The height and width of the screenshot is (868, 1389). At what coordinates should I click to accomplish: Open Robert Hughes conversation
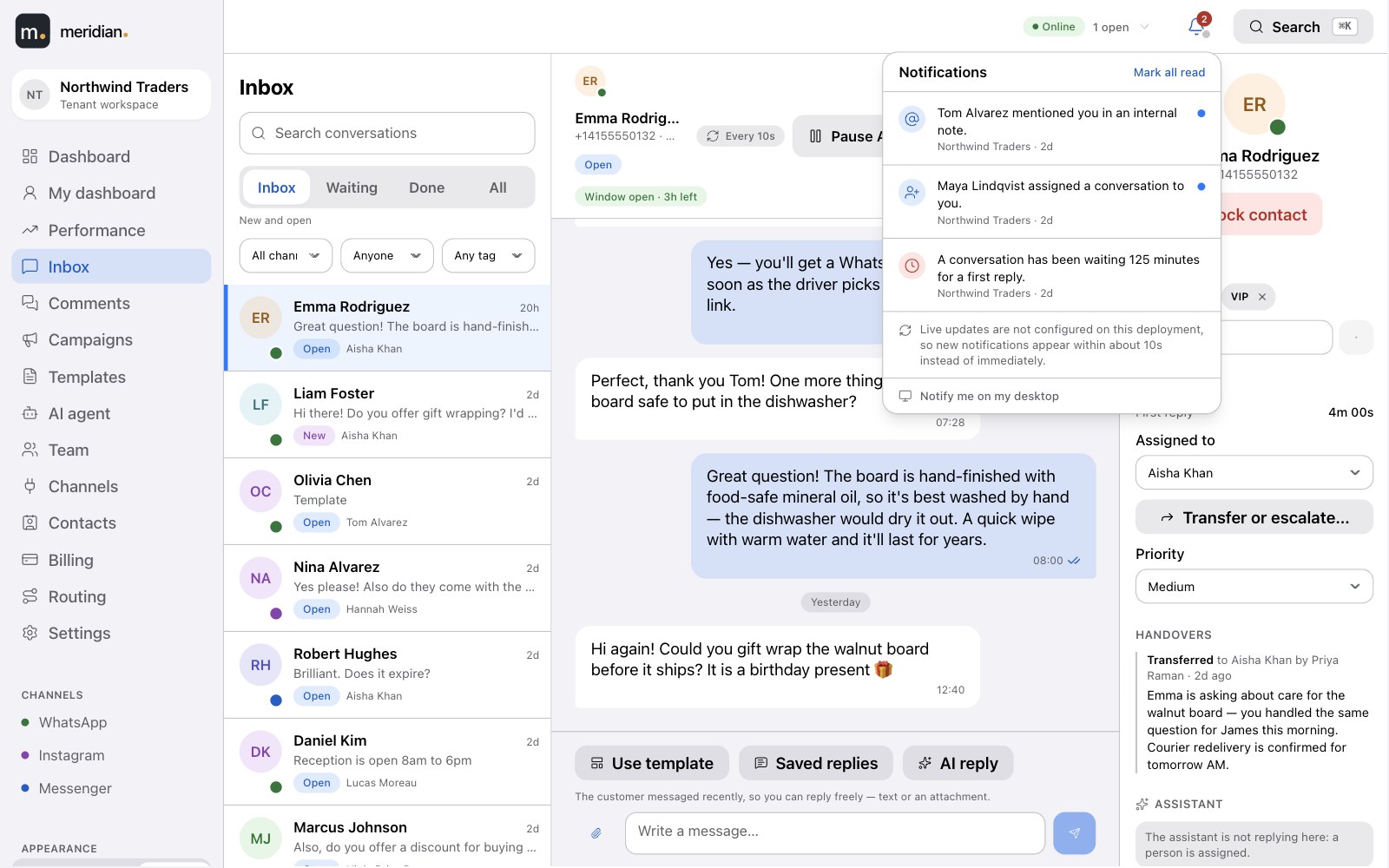(387, 674)
